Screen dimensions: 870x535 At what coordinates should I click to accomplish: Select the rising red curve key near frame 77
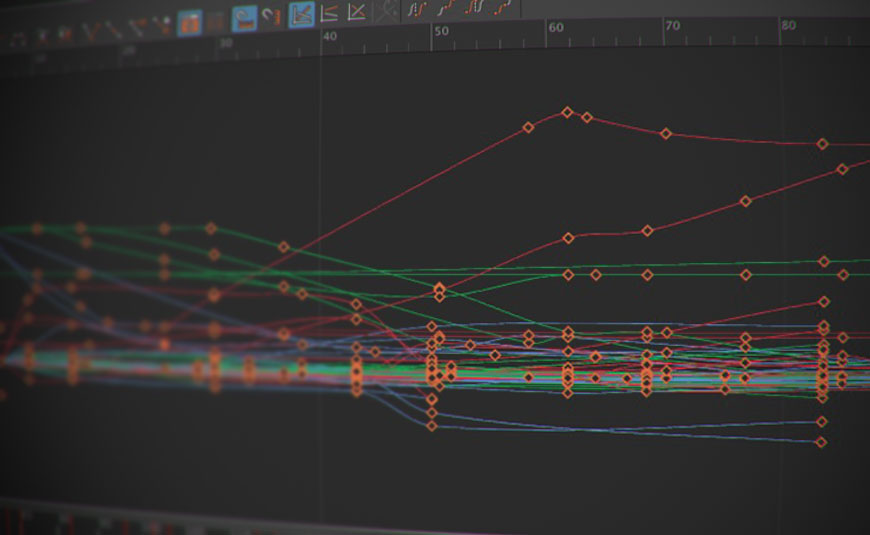click(x=746, y=201)
